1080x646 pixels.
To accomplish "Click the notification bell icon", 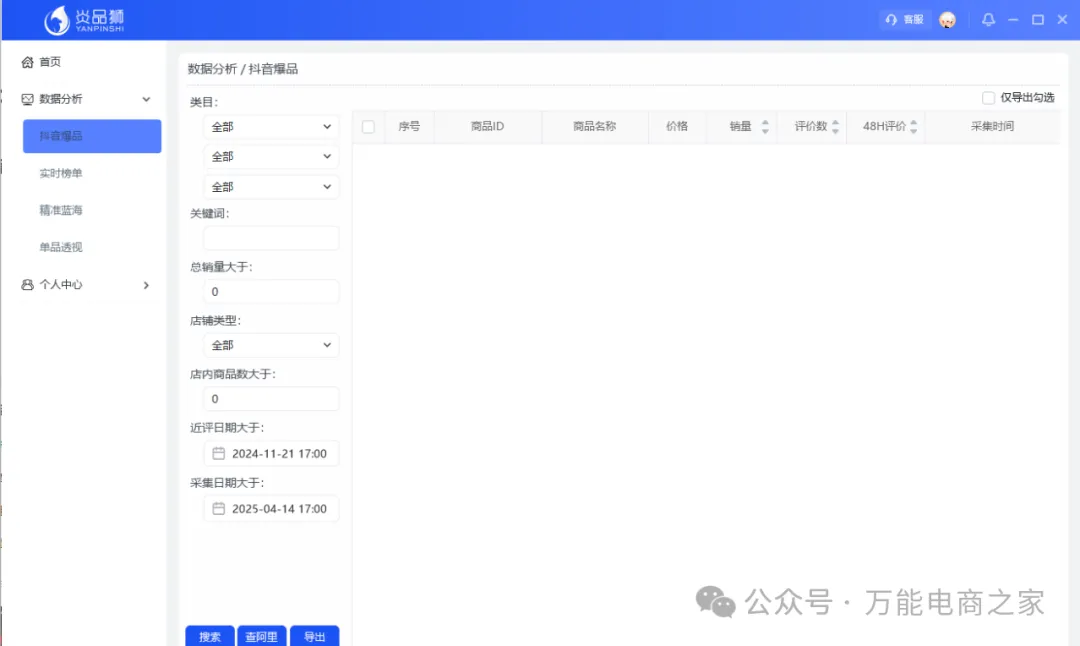I will tap(989, 20).
